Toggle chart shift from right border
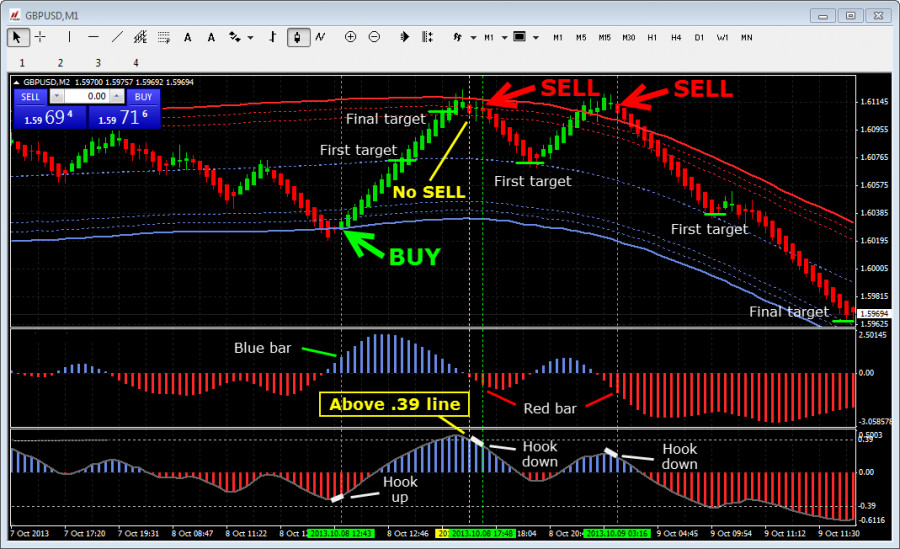Image resolution: width=900 pixels, height=549 pixels. (x=427, y=37)
